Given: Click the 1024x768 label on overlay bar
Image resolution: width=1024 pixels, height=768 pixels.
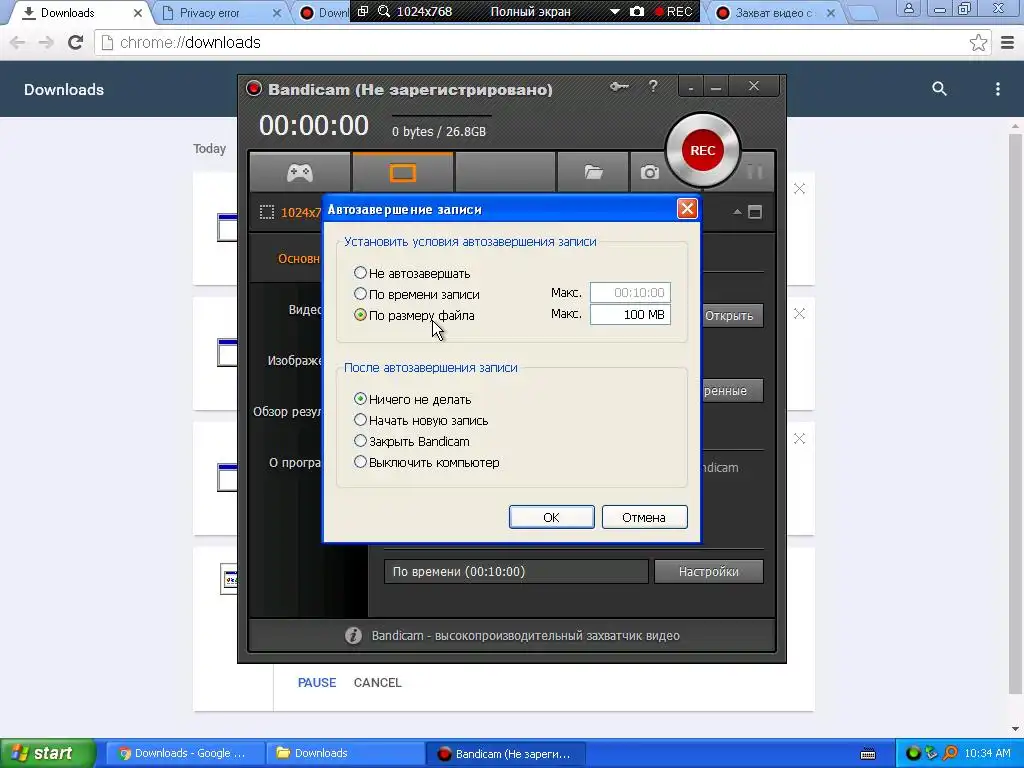Looking at the screenshot, I should (x=424, y=12).
